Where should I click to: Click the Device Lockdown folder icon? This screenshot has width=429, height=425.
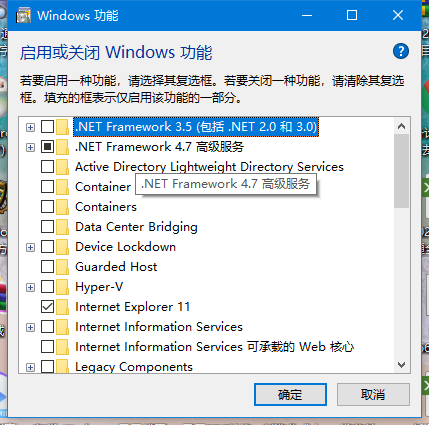pyautogui.click(x=62, y=247)
